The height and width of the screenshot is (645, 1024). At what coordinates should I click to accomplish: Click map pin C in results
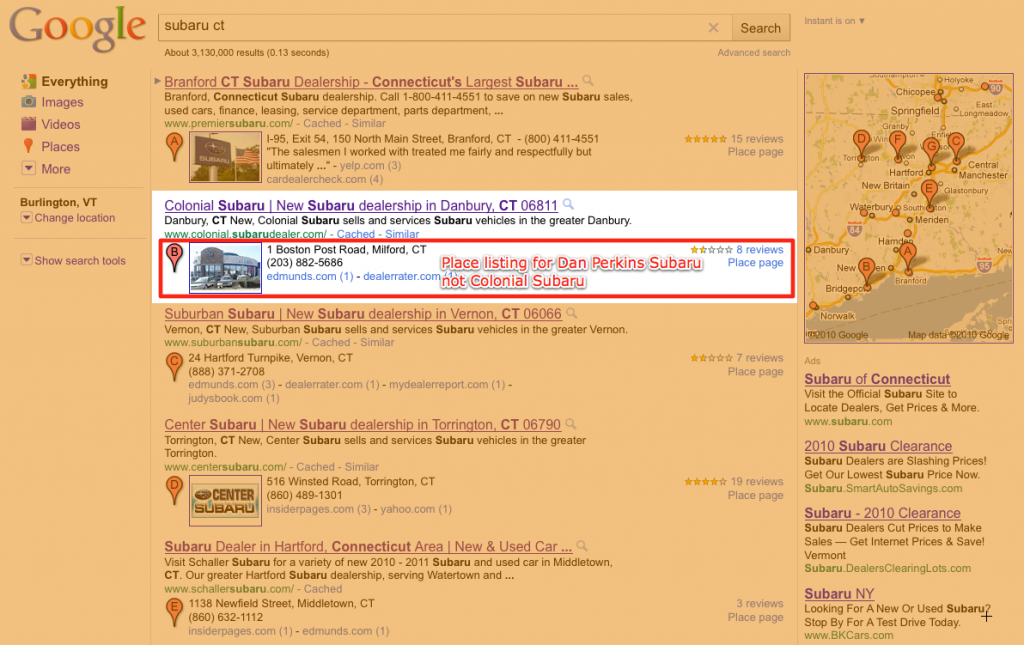tap(174, 366)
